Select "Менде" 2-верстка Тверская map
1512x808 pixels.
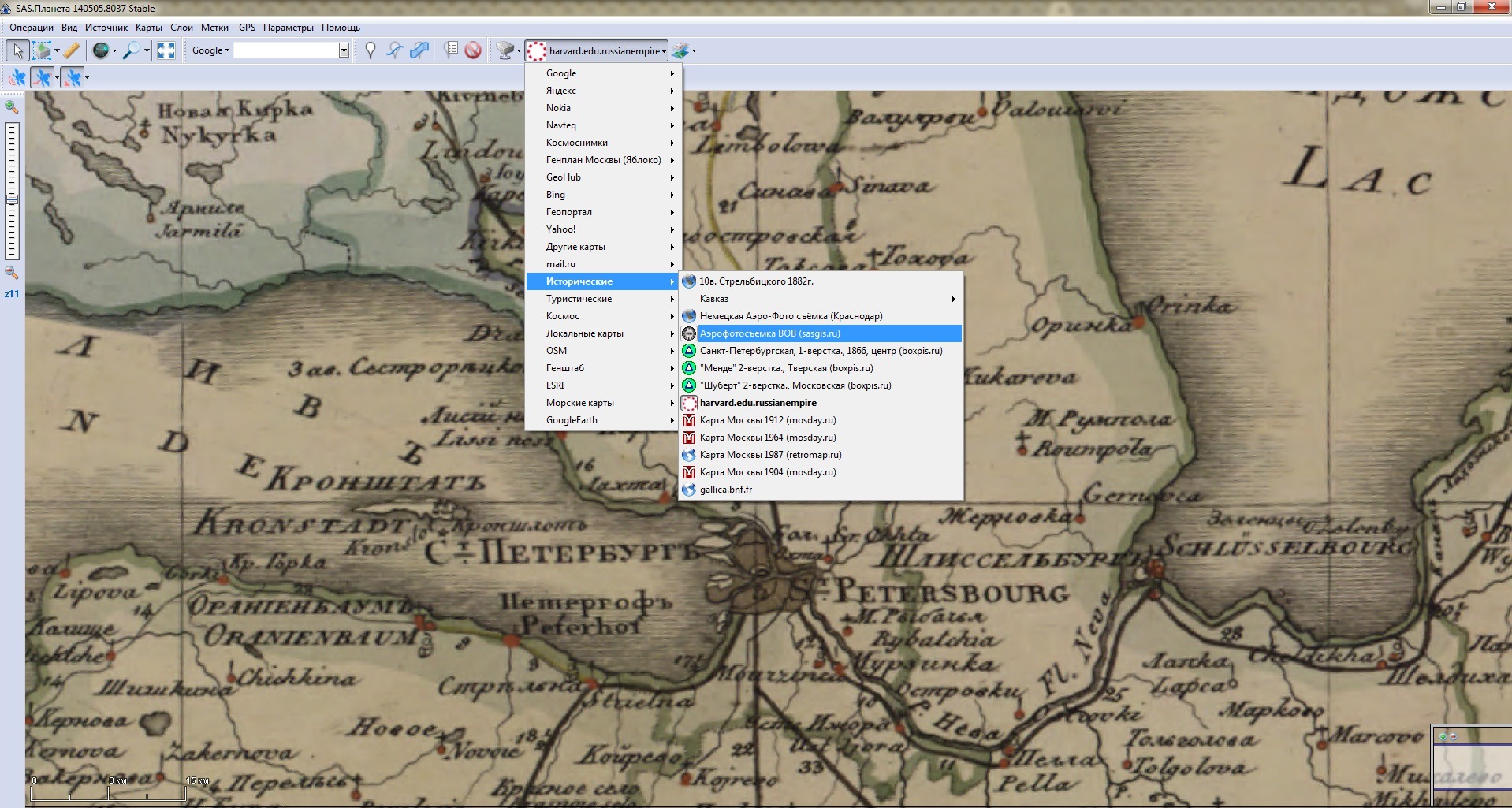[821, 368]
